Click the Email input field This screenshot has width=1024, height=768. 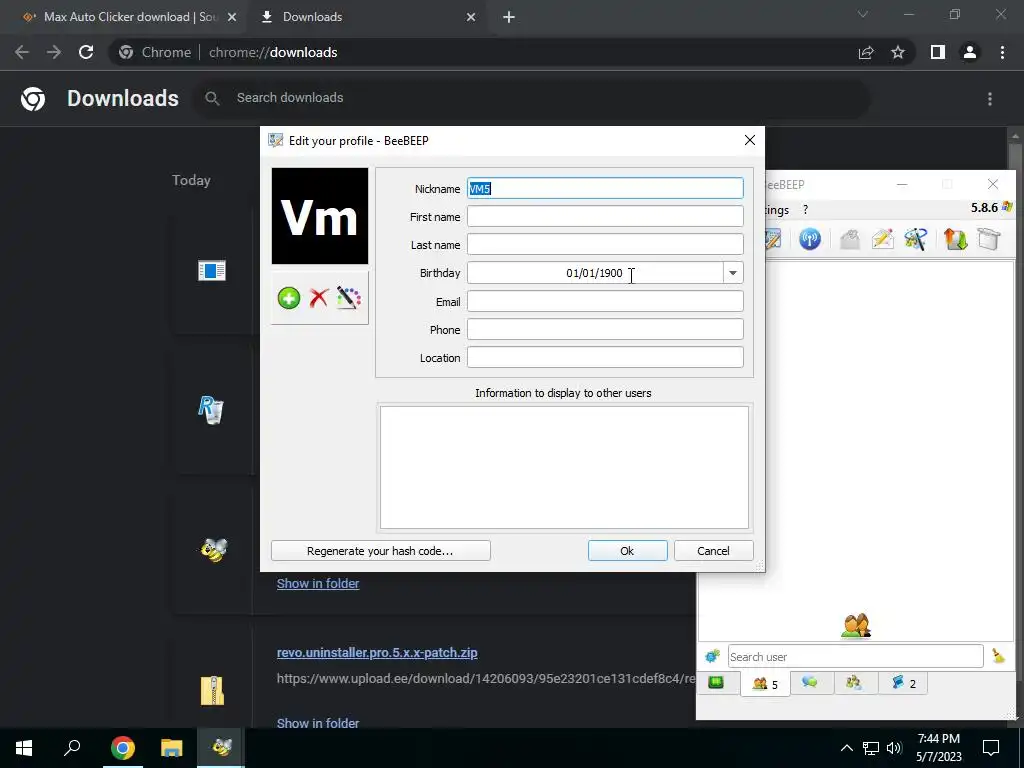pyautogui.click(x=605, y=302)
